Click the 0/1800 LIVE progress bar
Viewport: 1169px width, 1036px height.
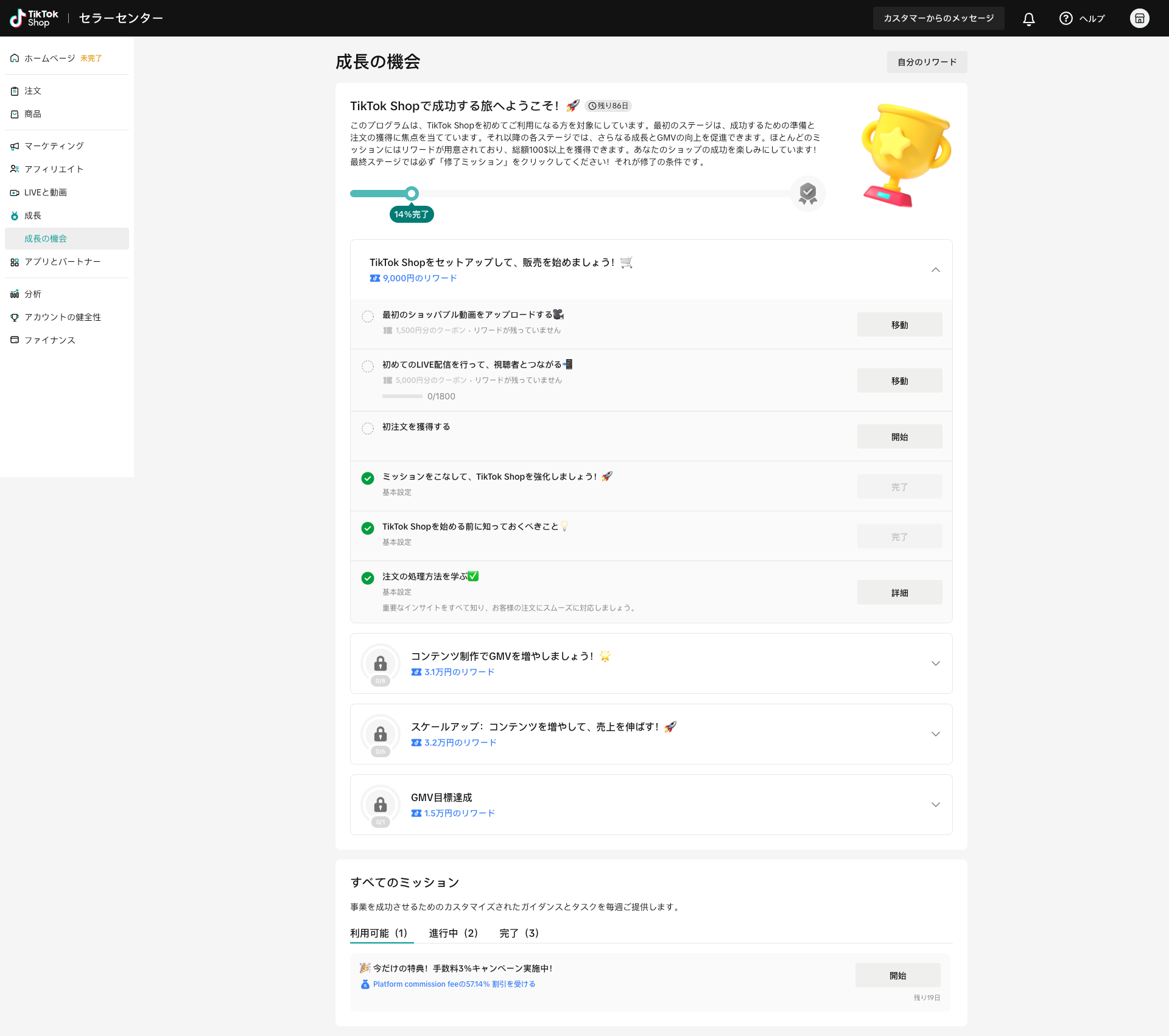click(402, 396)
